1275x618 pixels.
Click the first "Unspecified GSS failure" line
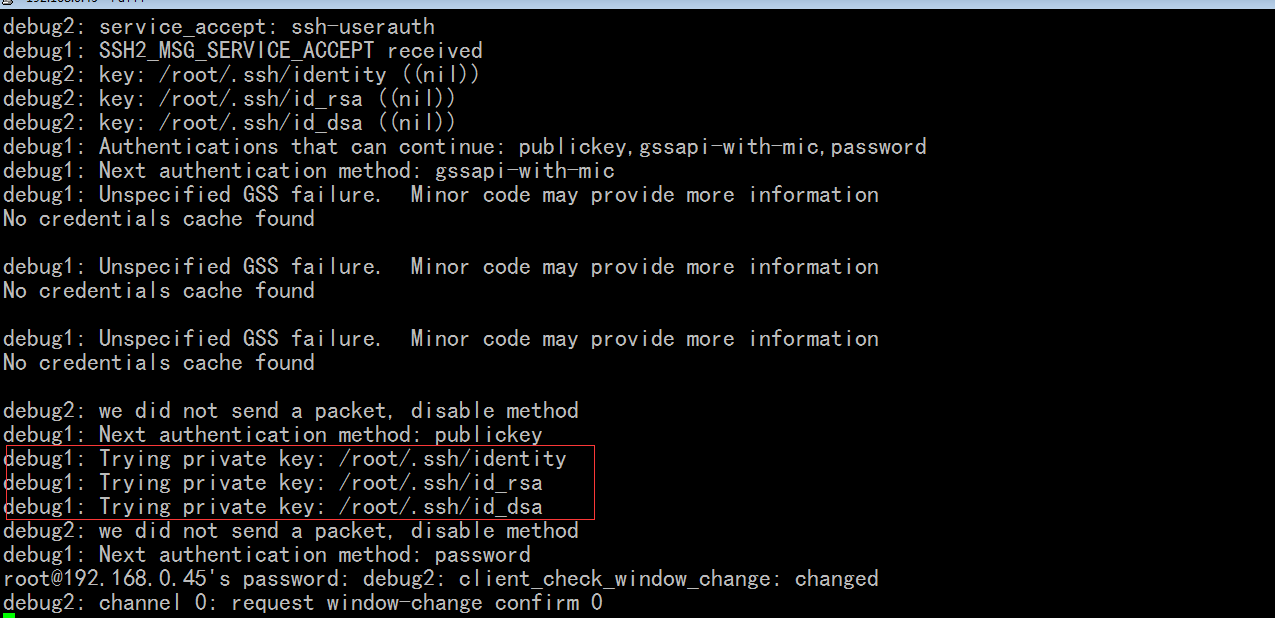440,195
